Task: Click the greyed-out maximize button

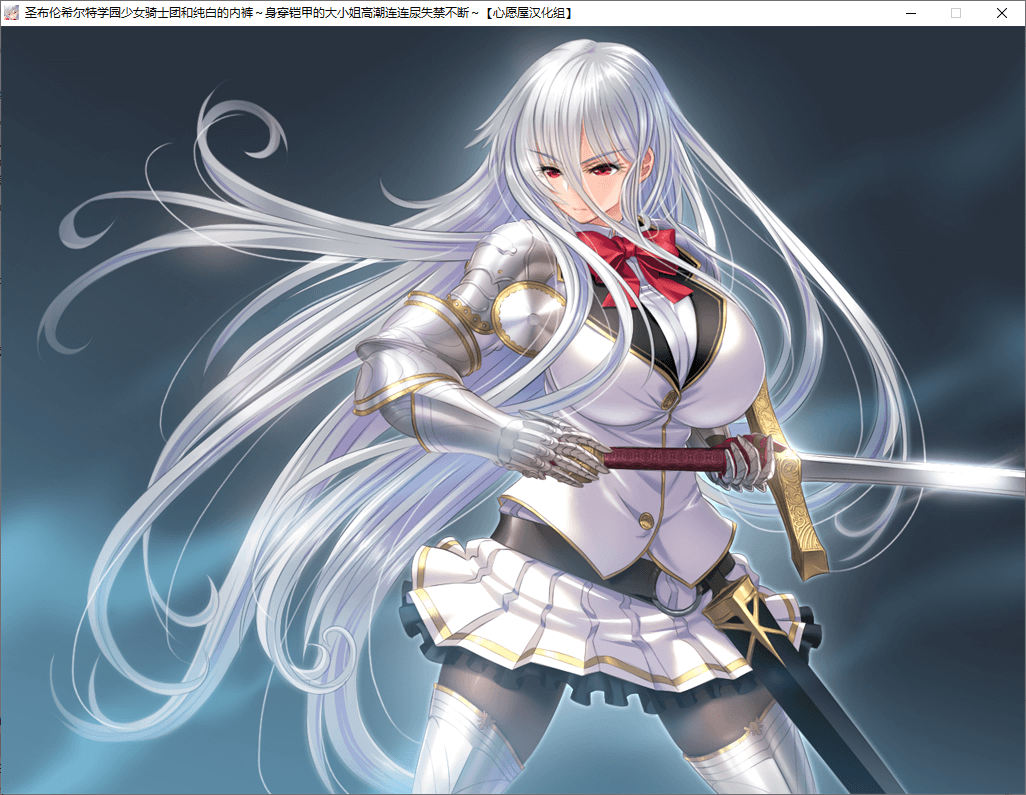Action: click(956, 13)
